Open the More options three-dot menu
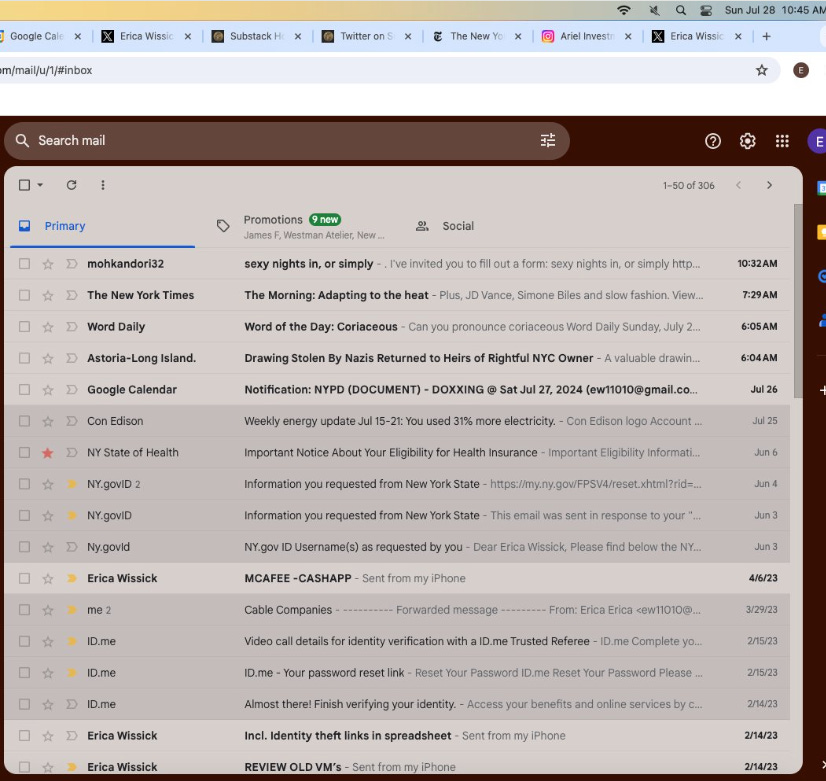The width and height of the screenshot is (826, 781). point(103,185)
